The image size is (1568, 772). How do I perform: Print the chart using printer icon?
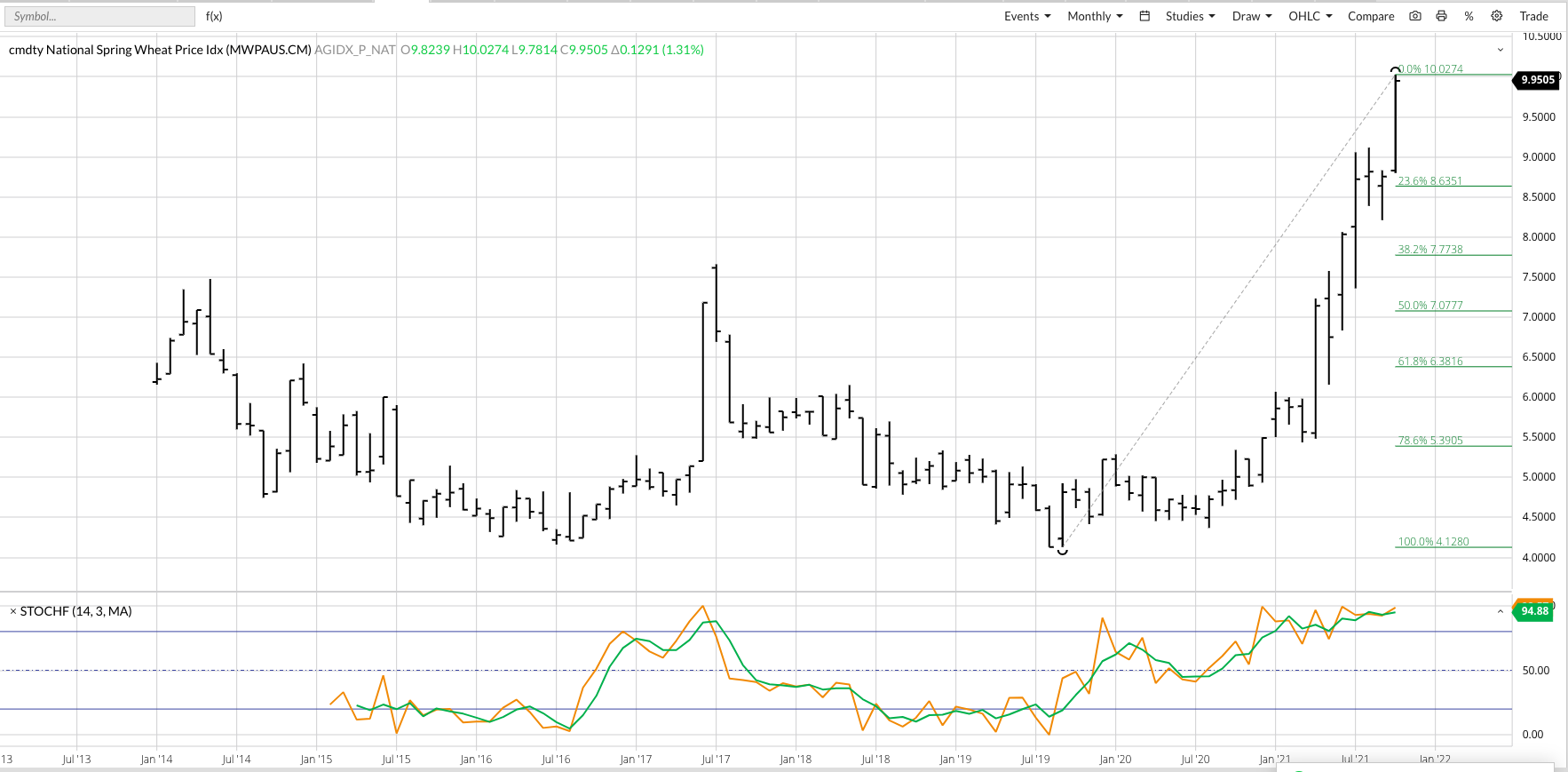[x=1441, y=16]
